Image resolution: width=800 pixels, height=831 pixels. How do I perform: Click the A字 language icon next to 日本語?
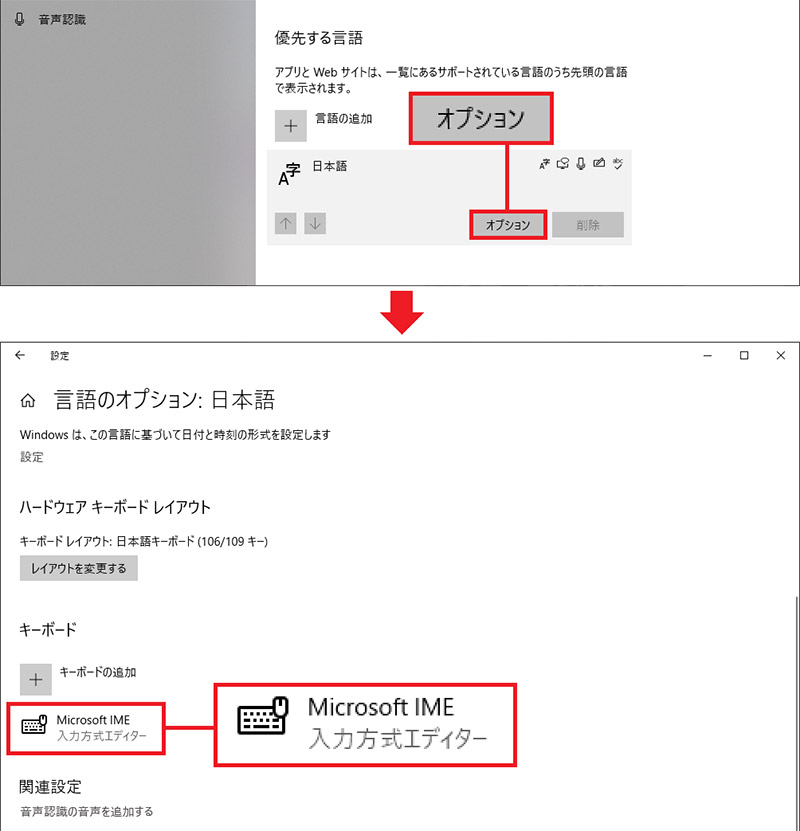[x=289, y=172]
